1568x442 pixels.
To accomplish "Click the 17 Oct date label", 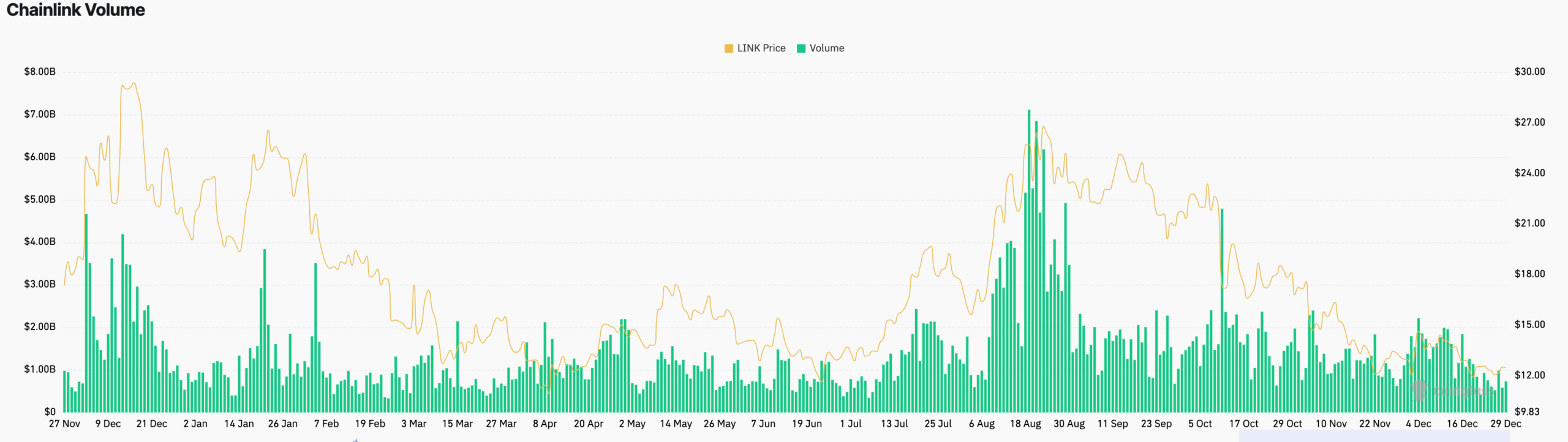I will pos(1244,424).
